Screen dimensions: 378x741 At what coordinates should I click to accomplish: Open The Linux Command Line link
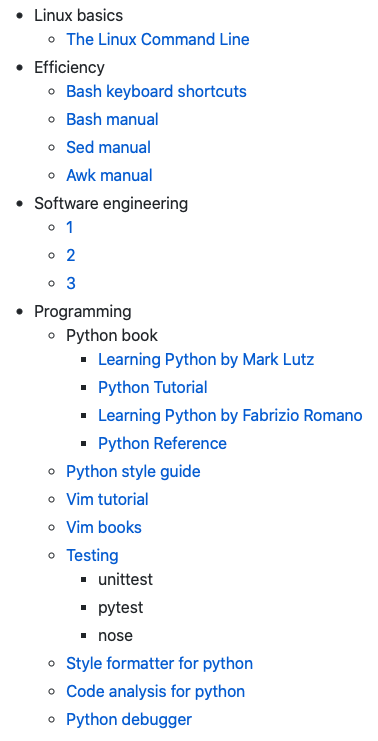click(x=158, y=39)
